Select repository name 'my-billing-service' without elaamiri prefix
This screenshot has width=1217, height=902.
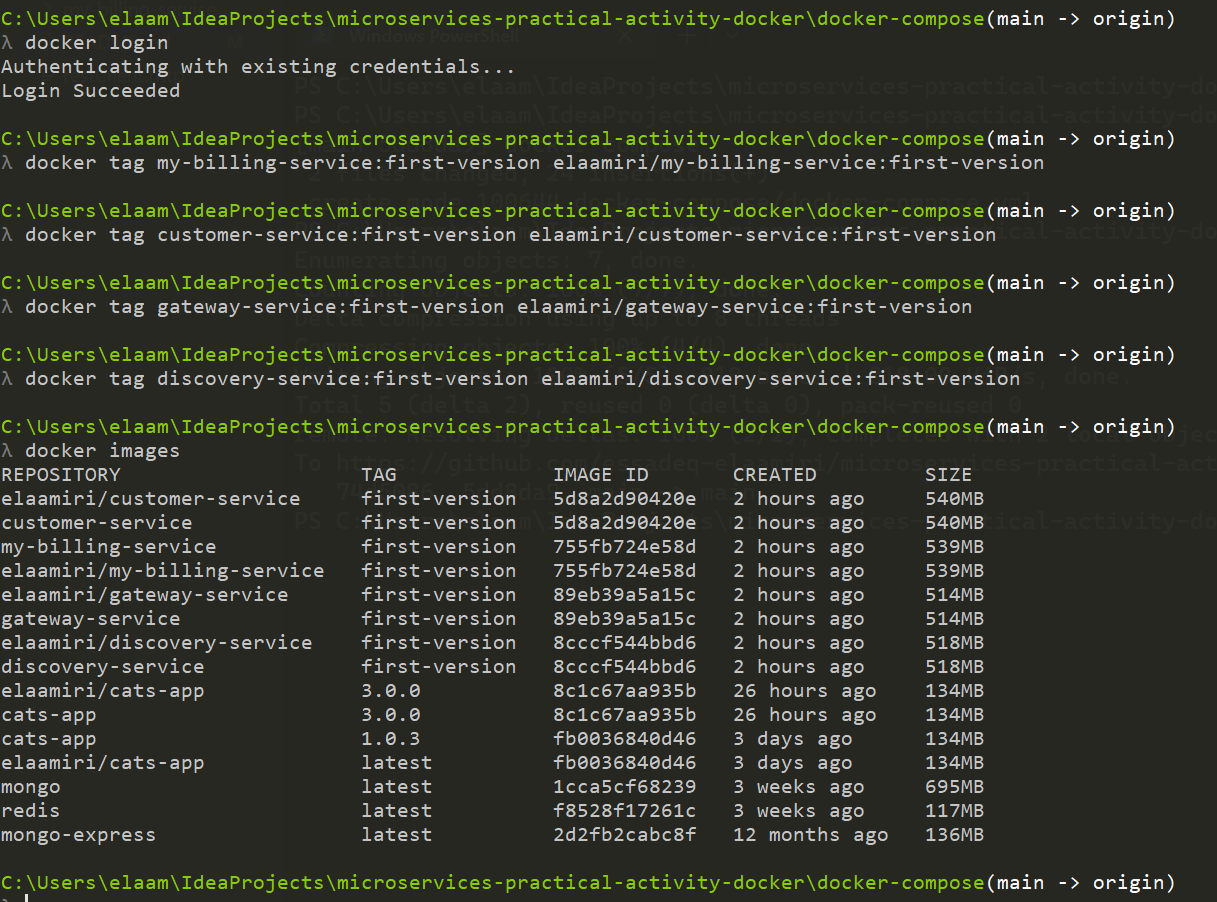click(109, 547)
